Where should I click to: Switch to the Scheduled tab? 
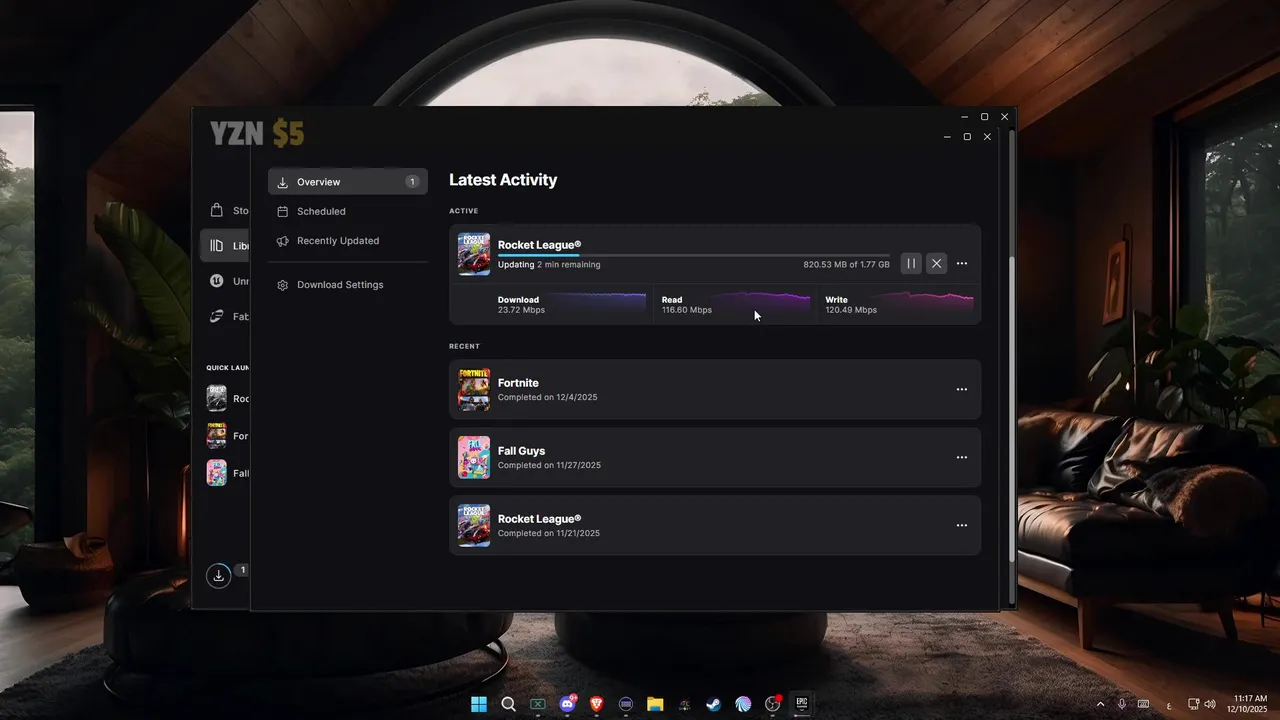coord(348,211)
